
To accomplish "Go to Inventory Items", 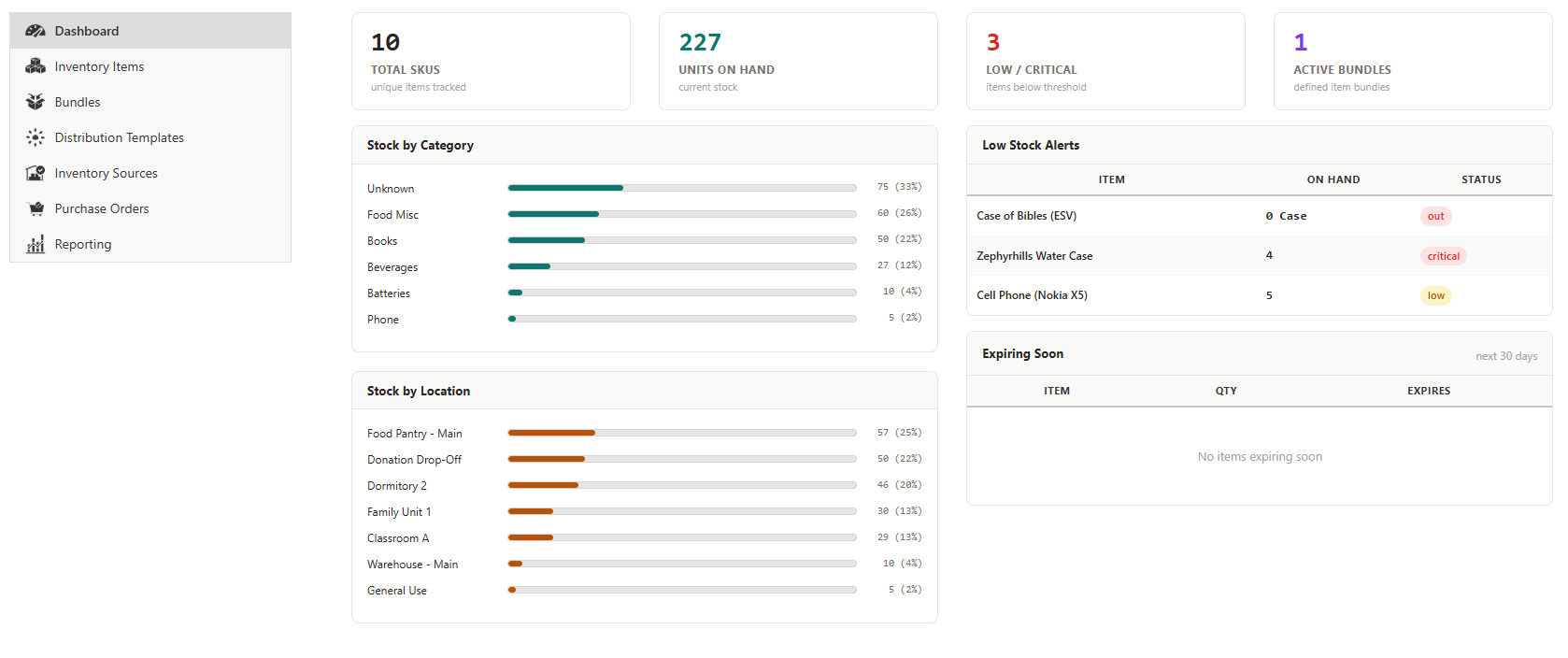I will pos(150,66).
